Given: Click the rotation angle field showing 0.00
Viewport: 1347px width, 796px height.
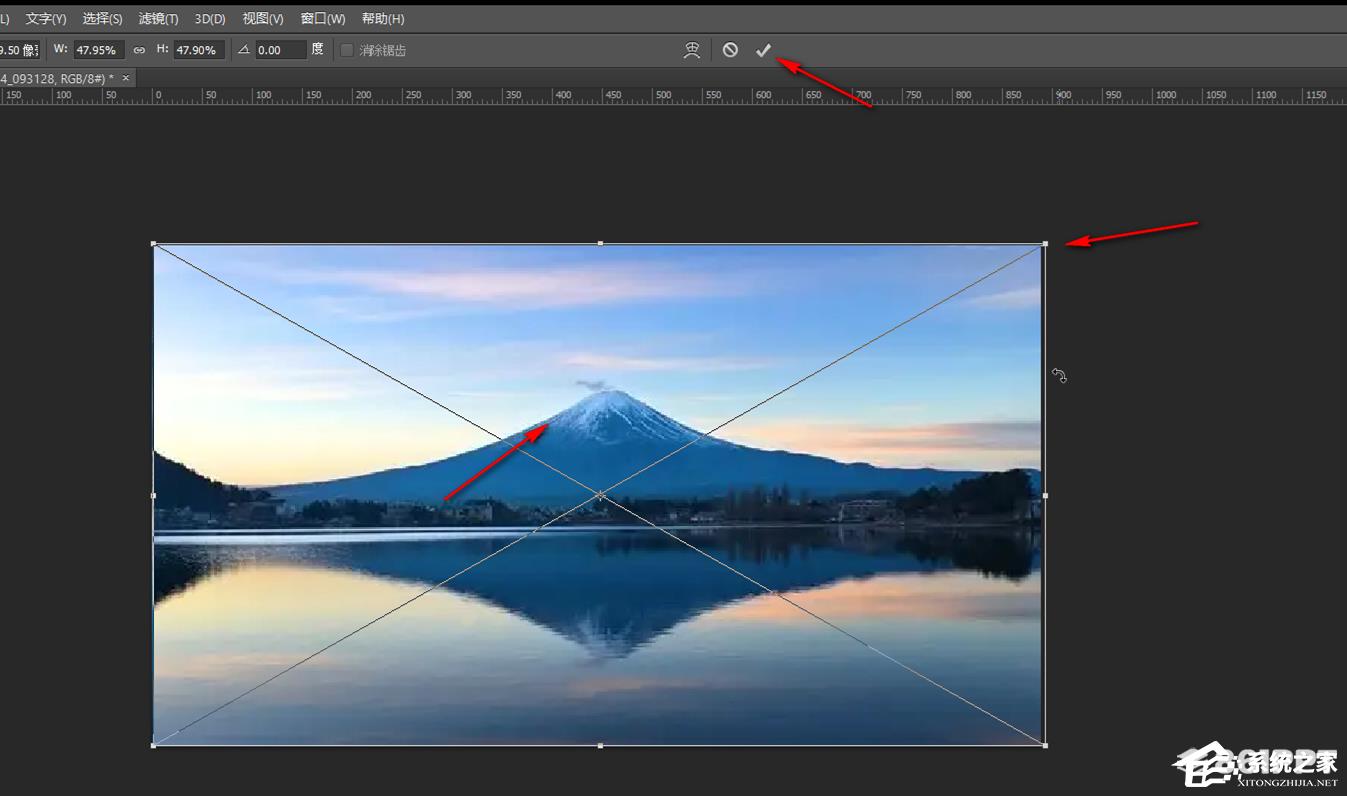Looking at the screenshot, I should click(x=280, y=50).
